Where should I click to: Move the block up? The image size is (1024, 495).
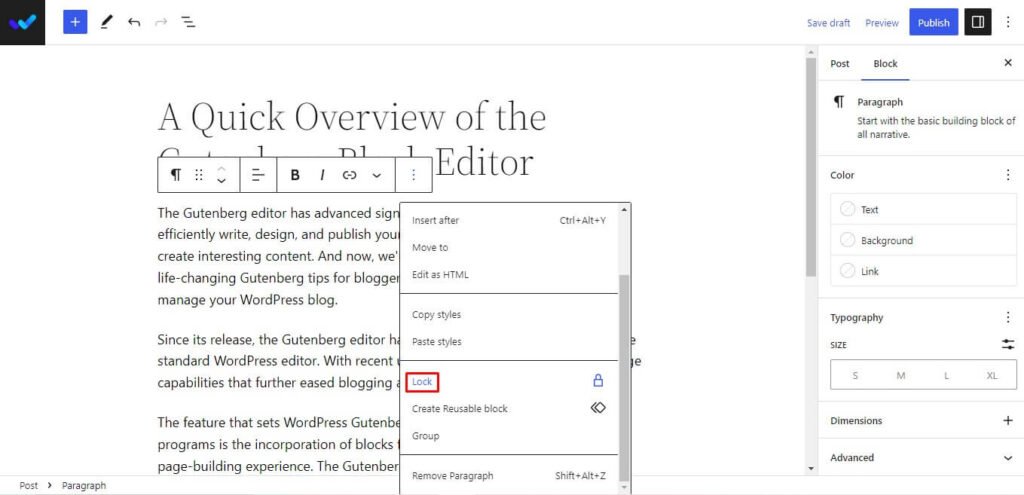pos(221,168)
